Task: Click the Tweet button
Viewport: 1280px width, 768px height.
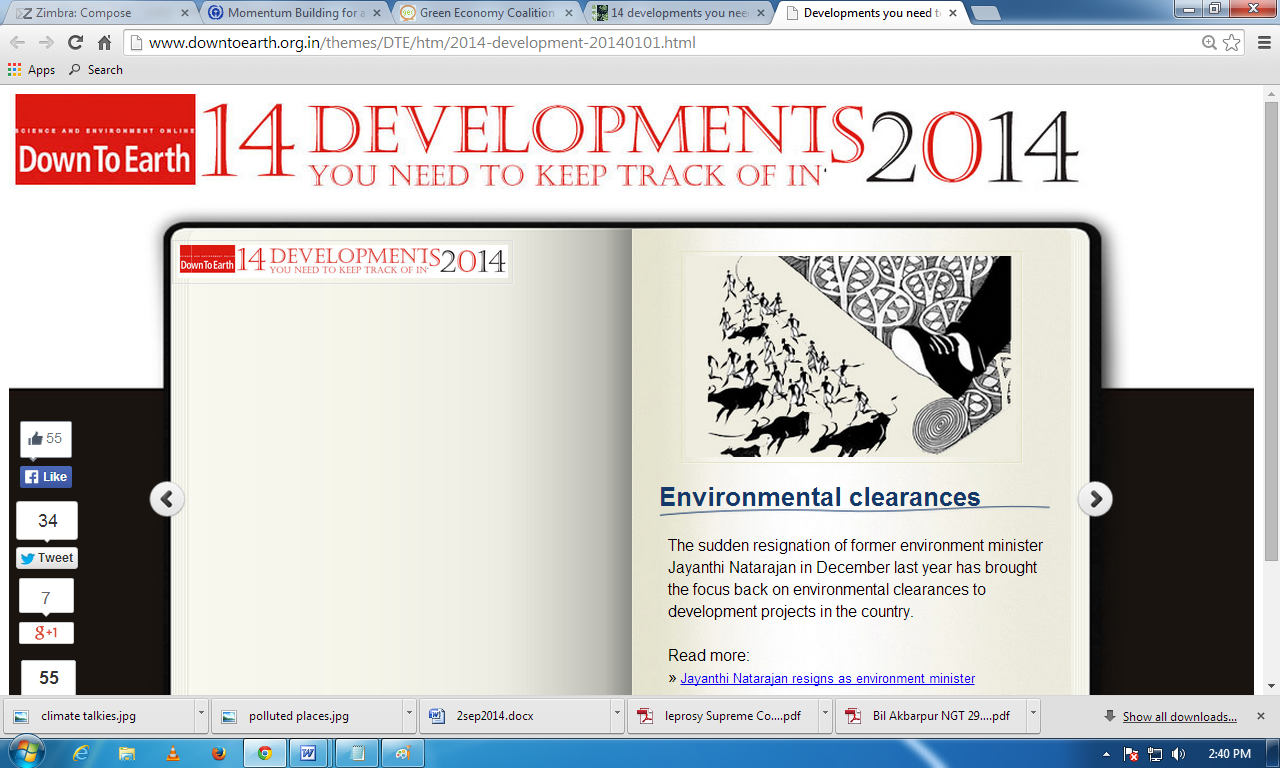Action: tap(47, 558)
